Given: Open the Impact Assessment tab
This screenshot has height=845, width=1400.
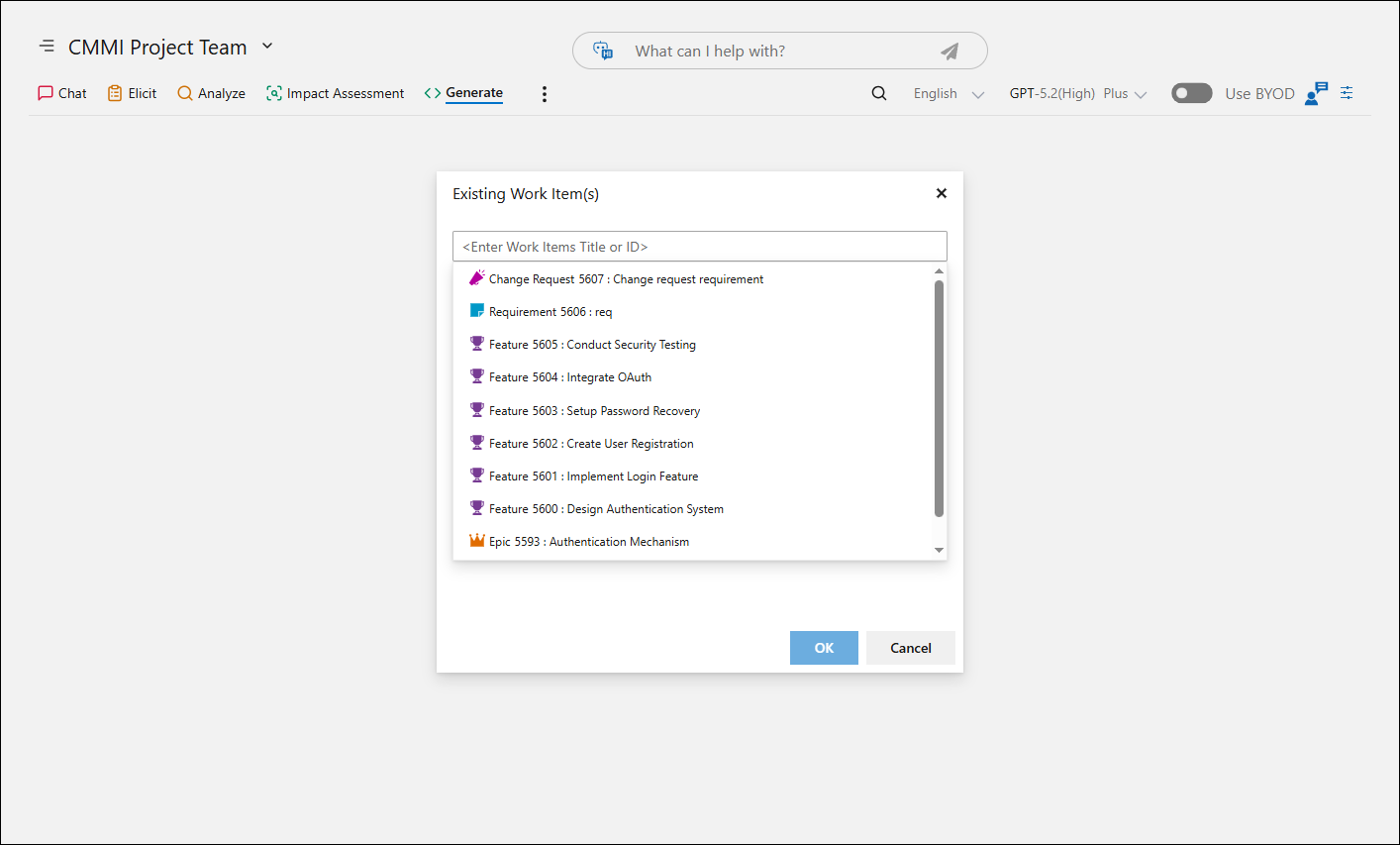Looking at the screenshot, I should tap(335, 93).
